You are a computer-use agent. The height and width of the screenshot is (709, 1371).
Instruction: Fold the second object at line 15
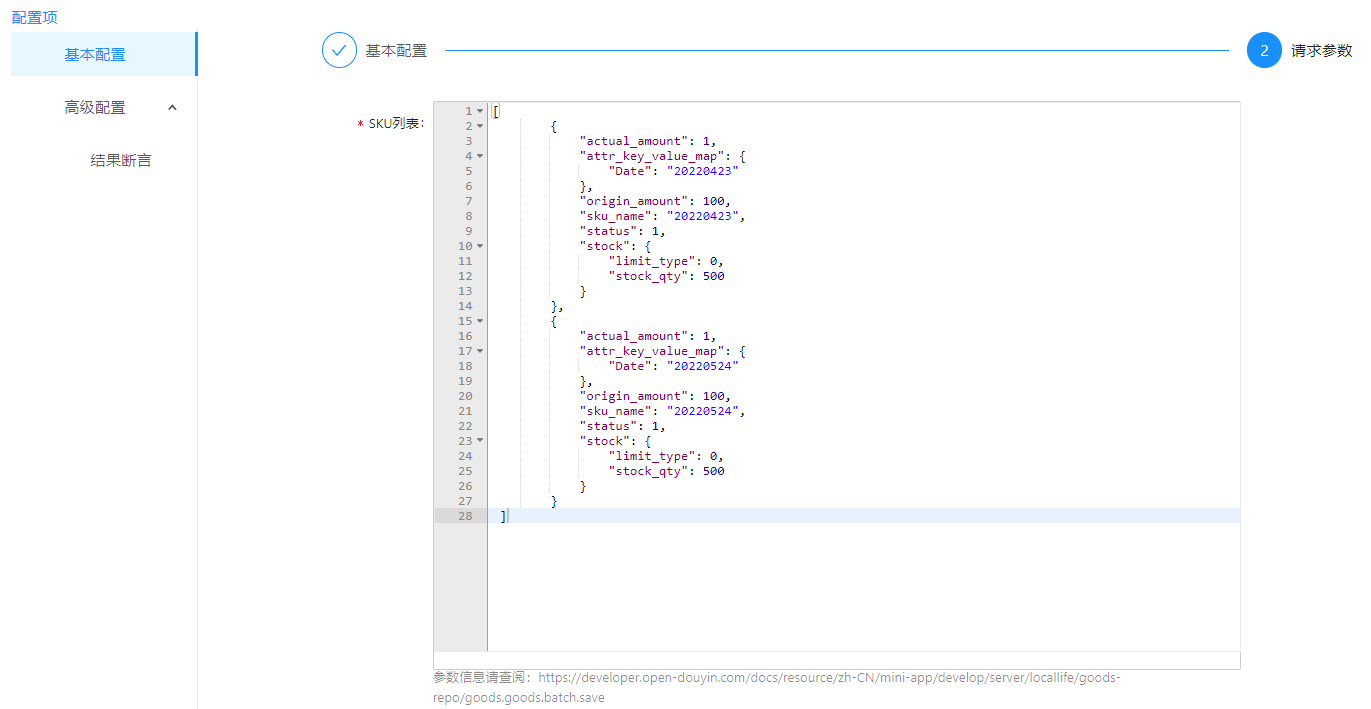480,321
